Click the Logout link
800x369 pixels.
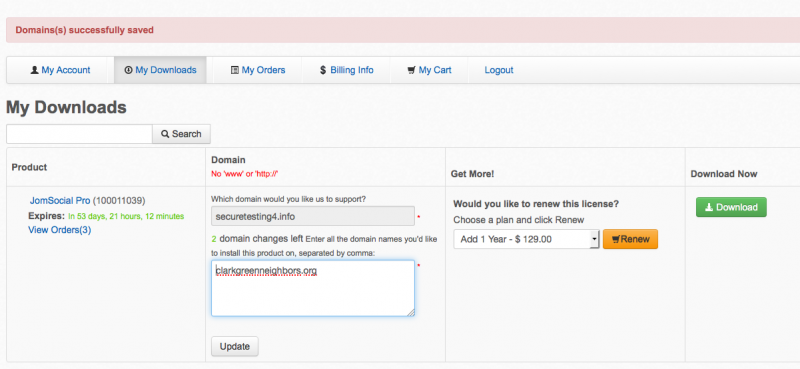(x=499, y=70)
